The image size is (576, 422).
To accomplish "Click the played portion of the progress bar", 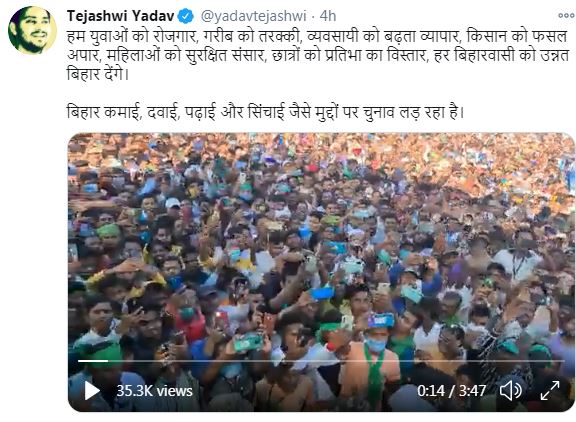I will point(93,361).
